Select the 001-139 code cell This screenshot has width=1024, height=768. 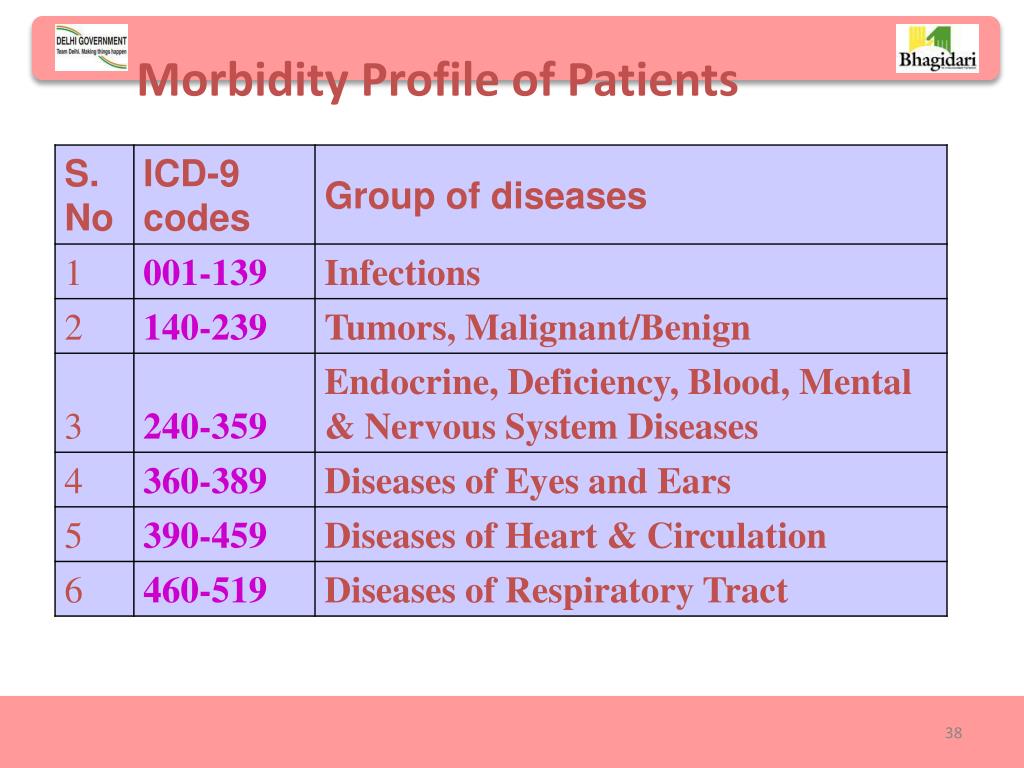[205, 273]
